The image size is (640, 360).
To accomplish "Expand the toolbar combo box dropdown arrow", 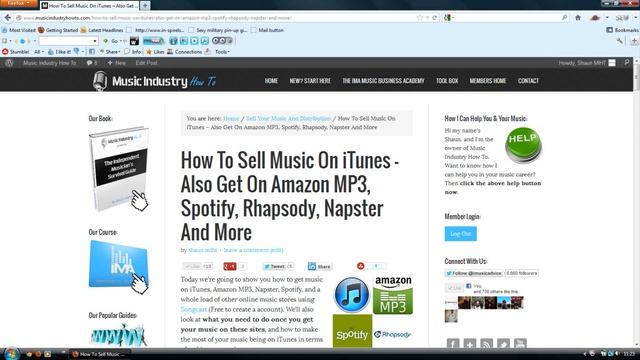I will [x=95, y=41].
